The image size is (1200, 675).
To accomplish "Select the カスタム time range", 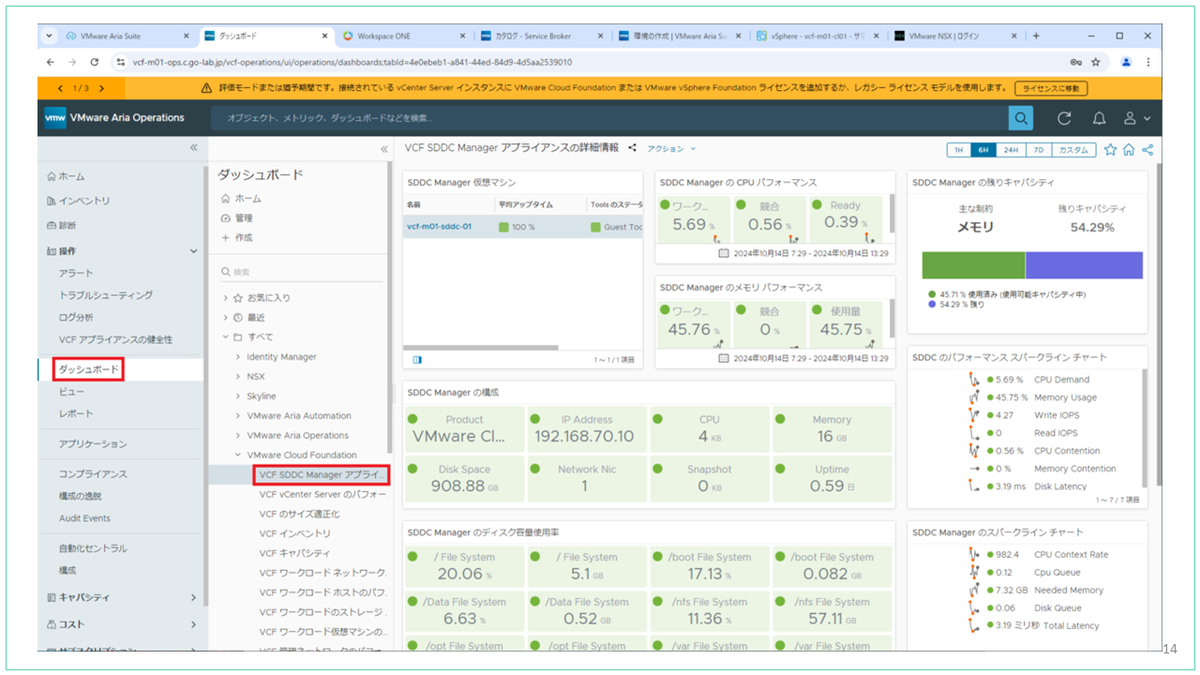I will [x=1073, y=150].
